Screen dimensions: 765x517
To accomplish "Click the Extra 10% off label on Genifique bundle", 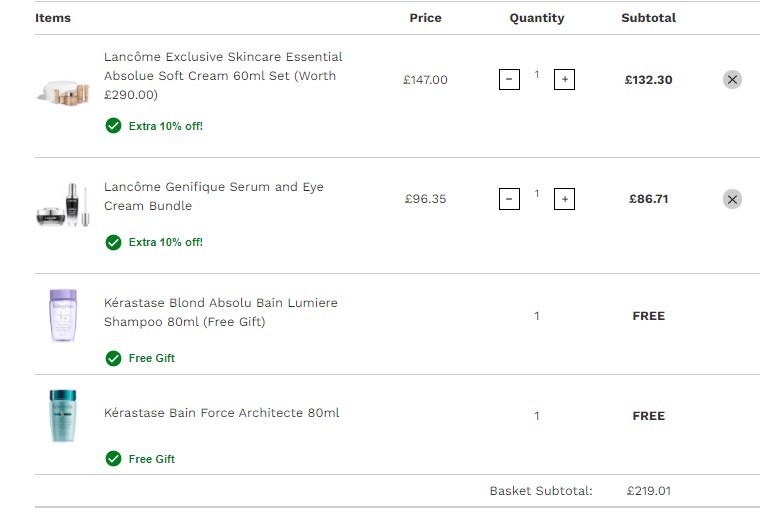I will tap(165, 242).
